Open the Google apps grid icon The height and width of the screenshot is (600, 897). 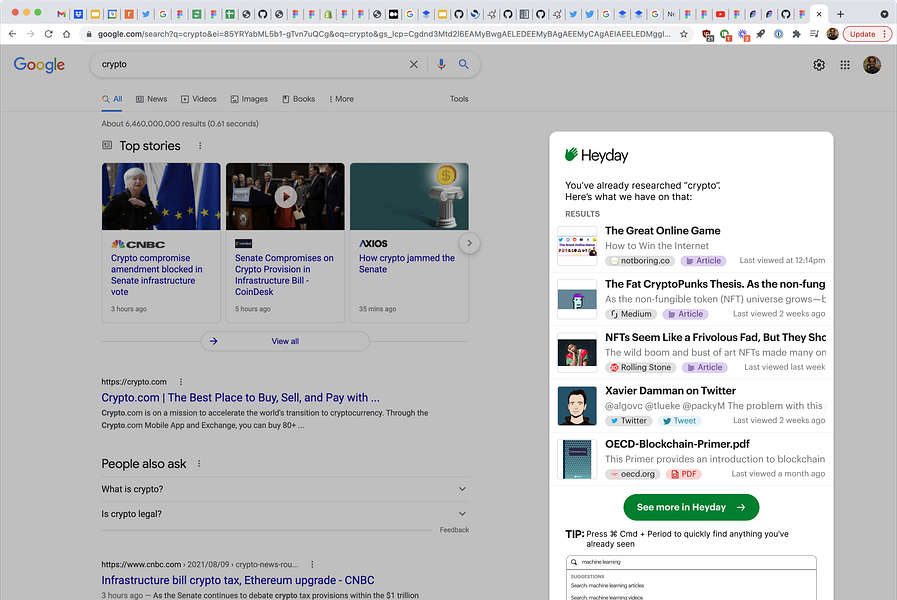(845, 65)
